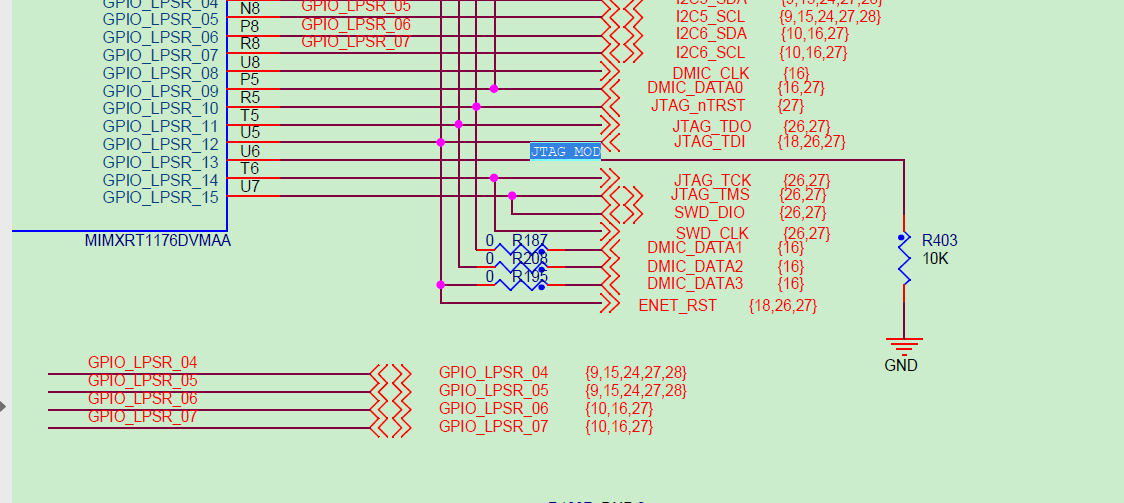Image resolution: width=1124 pixels, height=503 pixels.
Task: Select the JTAG_TCK net name text
Action: (x=713, y=180)
